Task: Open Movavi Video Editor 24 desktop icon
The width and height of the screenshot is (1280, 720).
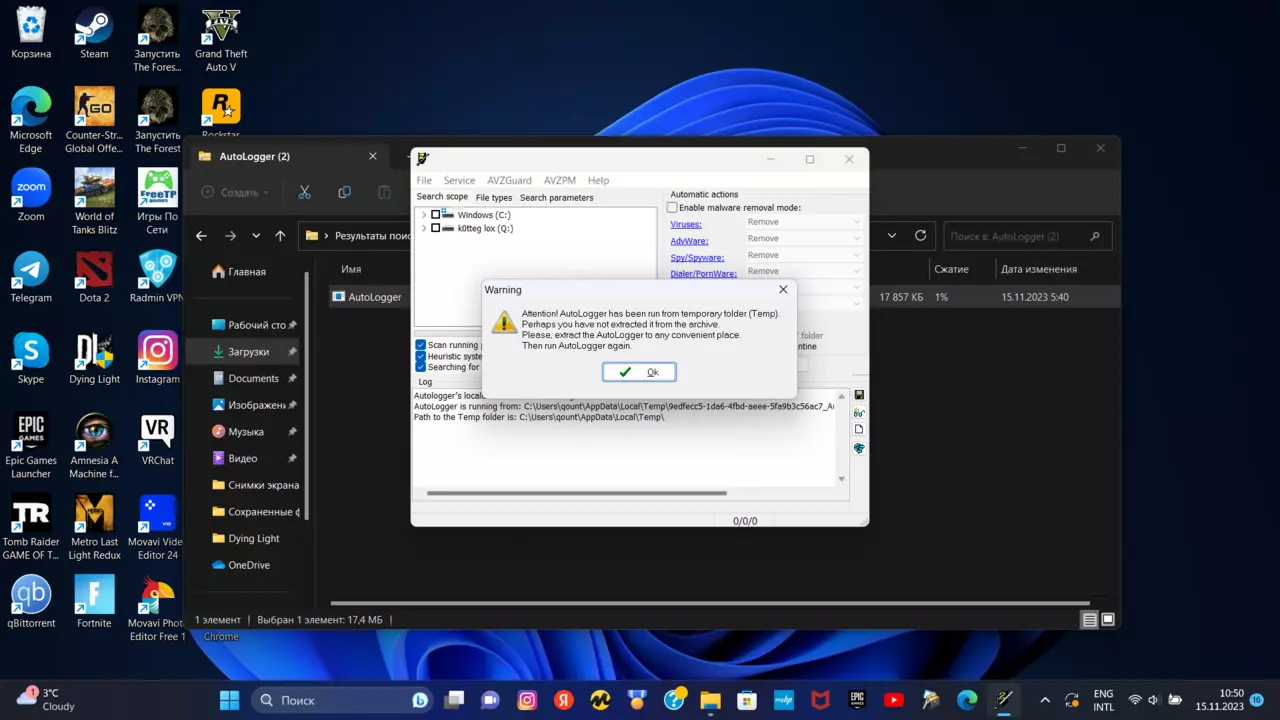Action: [157, 528]
